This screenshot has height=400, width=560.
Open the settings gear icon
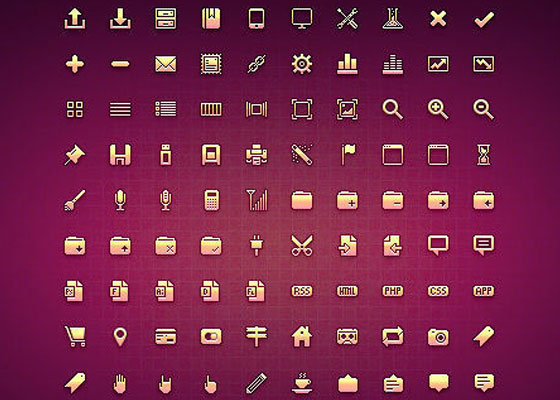[302, 64]
